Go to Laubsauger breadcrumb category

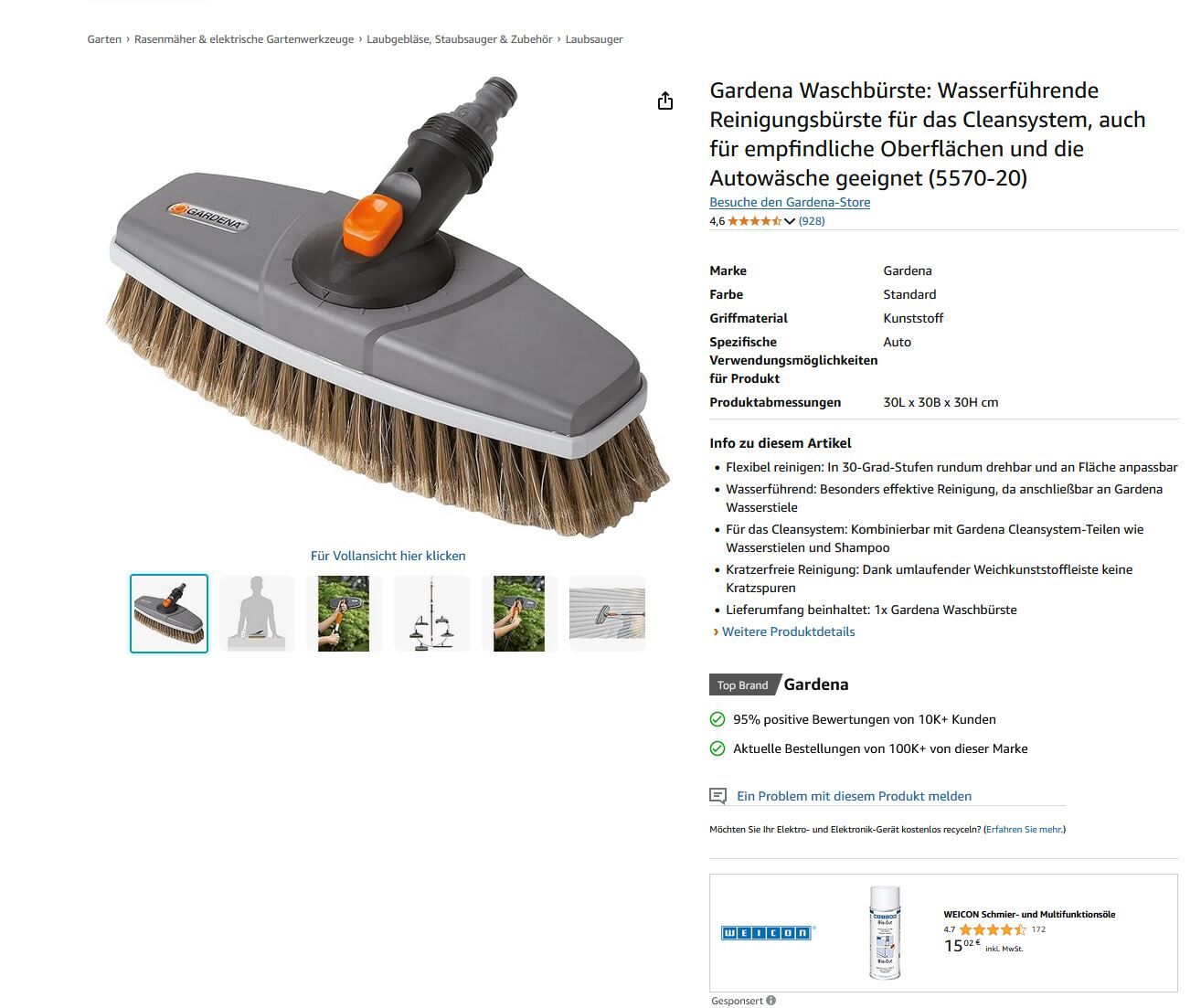pyautogui.click(x=594, y=39)
